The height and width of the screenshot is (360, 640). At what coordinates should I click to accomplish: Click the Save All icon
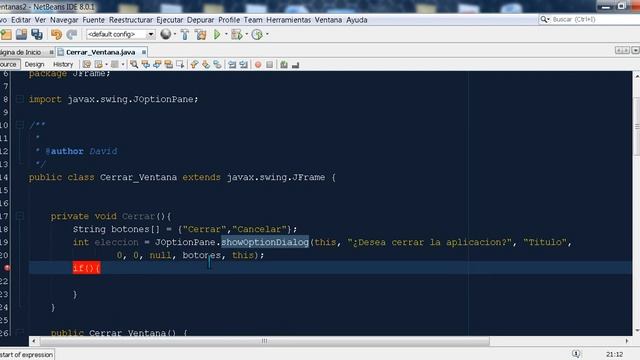click(x=37, y=35)
